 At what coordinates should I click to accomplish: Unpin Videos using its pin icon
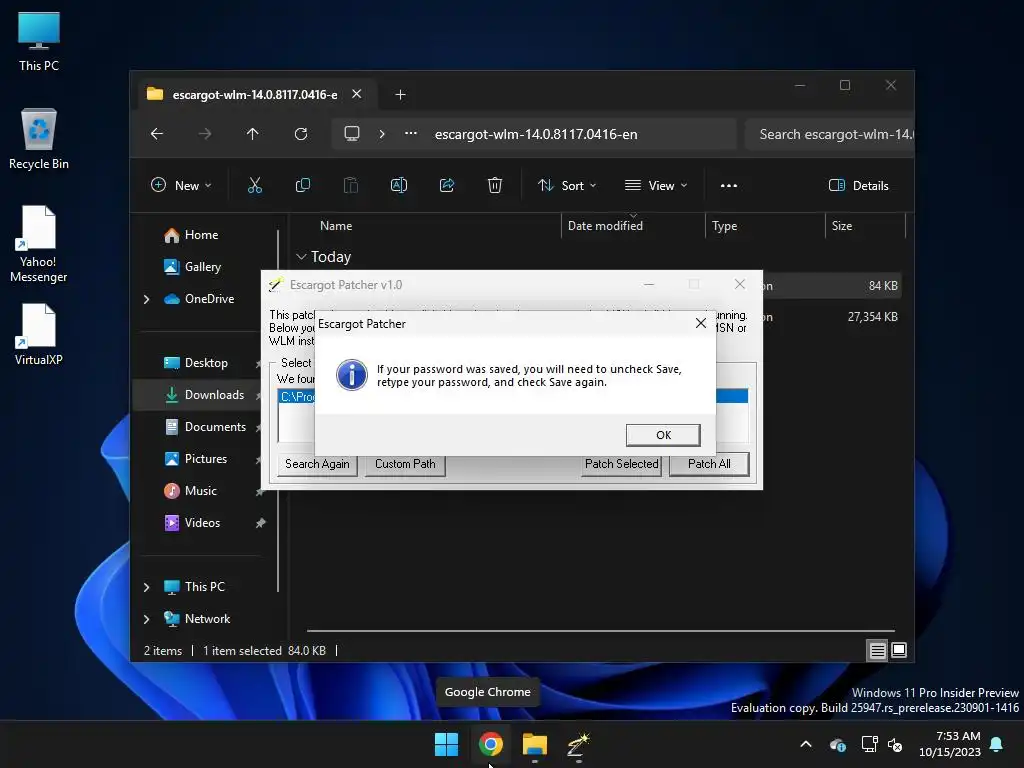(x=261, y=523)
